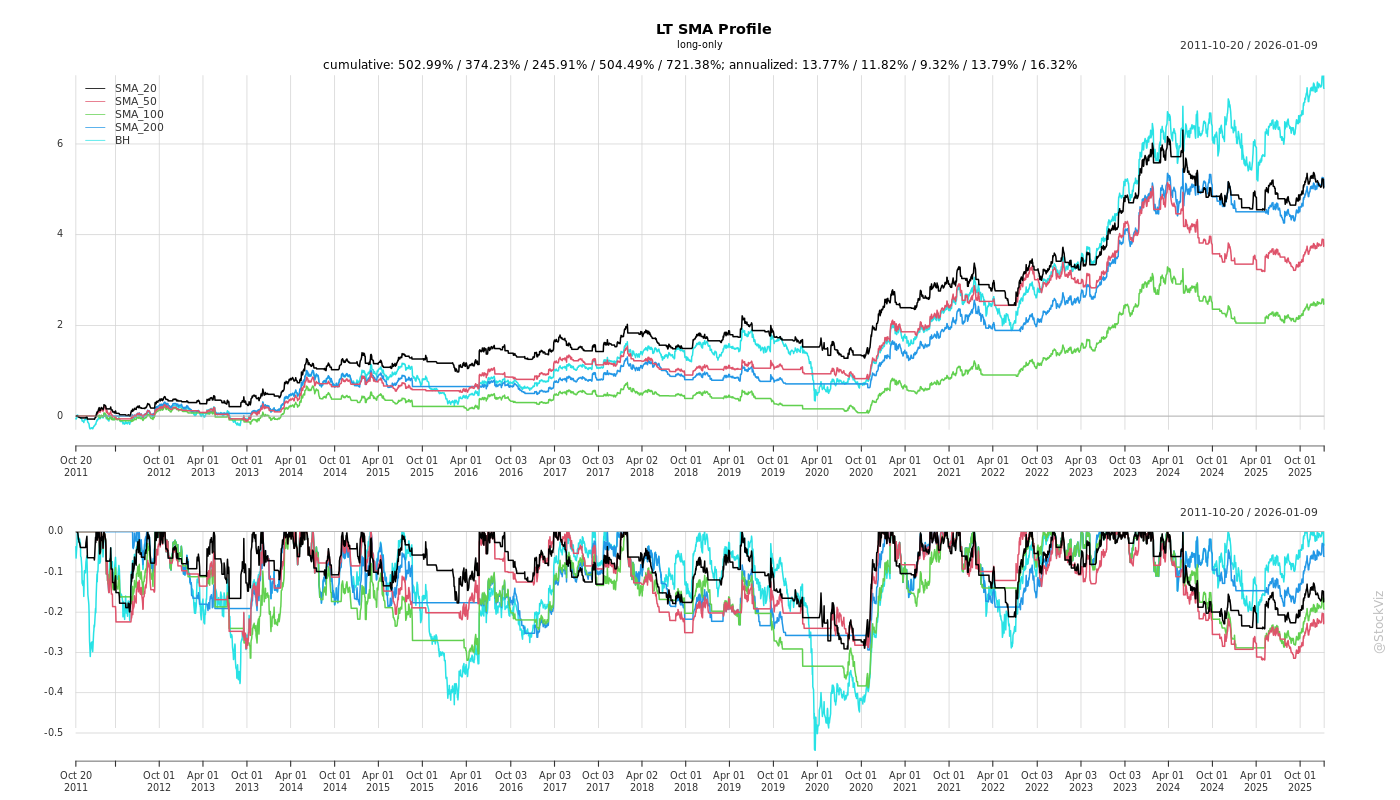Click the Oct 20 2011 label on the upper axis
This screenshot has height=800, width=1400.
click(x=76, y=466)
